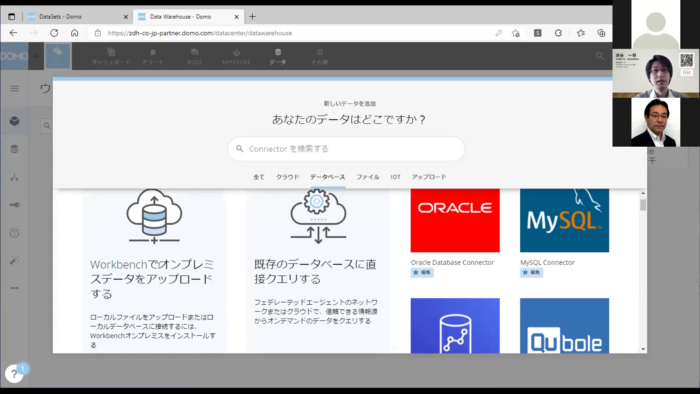Image resolution: width=700 pixels, height=394 pixels.
Task: Open the DataFlows icon in sidebar
Action: click(x=14, y=177)
